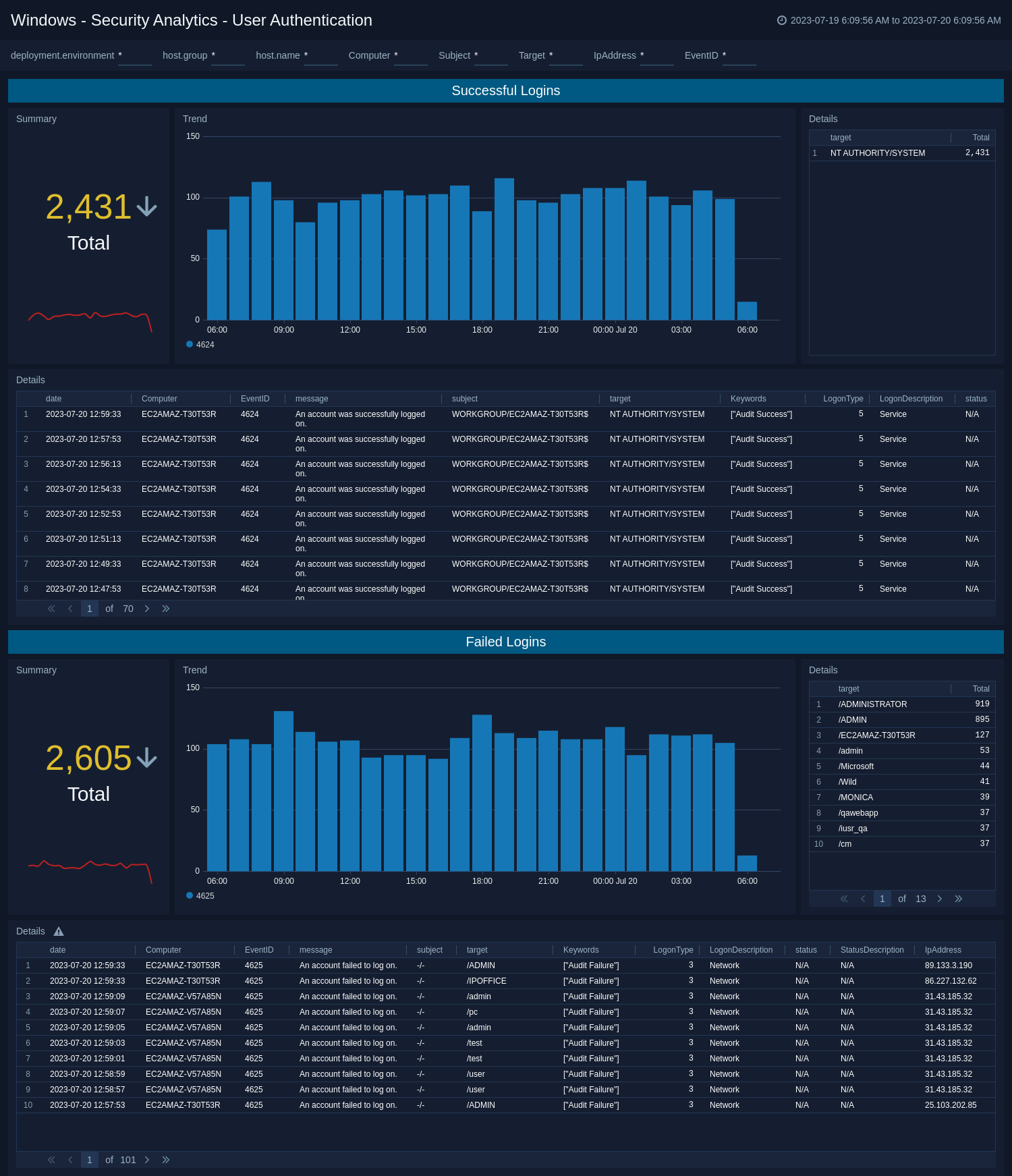Jump to last page of failed targets list
1012x1176 pixels.
pyautogui.click(x=959, y=899)
